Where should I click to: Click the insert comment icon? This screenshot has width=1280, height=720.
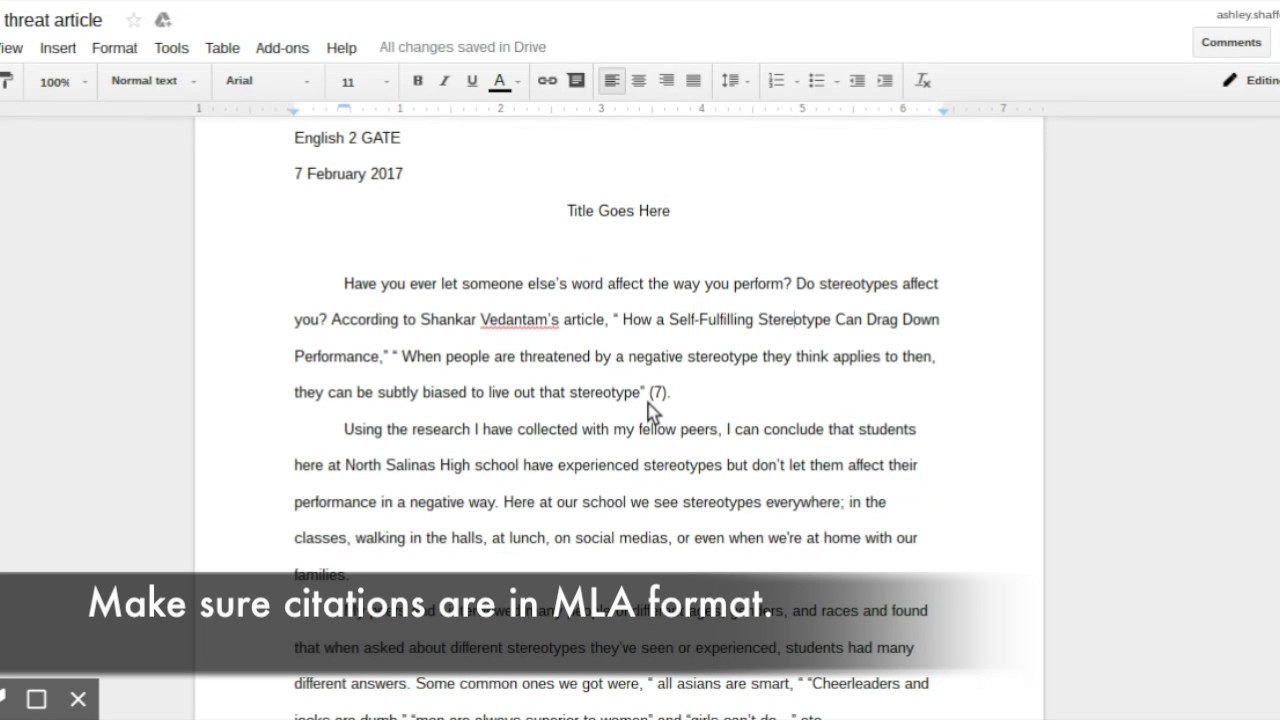(576, 81)
